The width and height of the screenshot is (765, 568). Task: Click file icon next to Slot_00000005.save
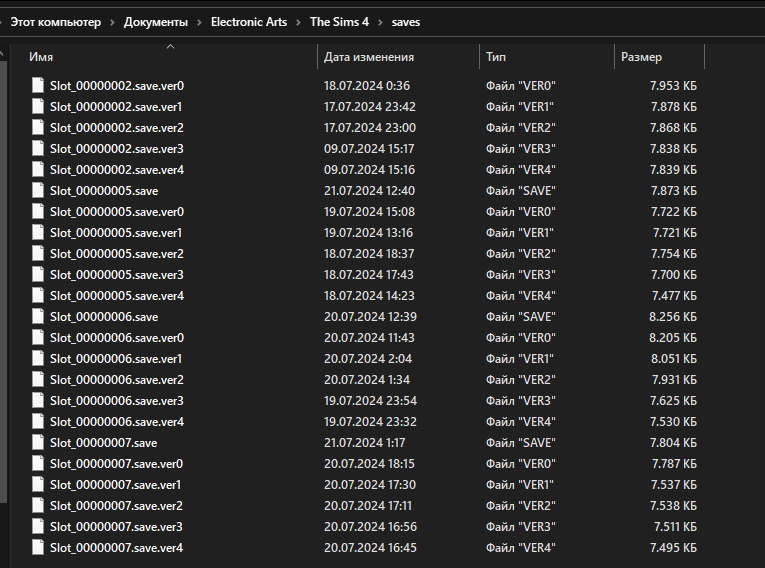(38, 191)
